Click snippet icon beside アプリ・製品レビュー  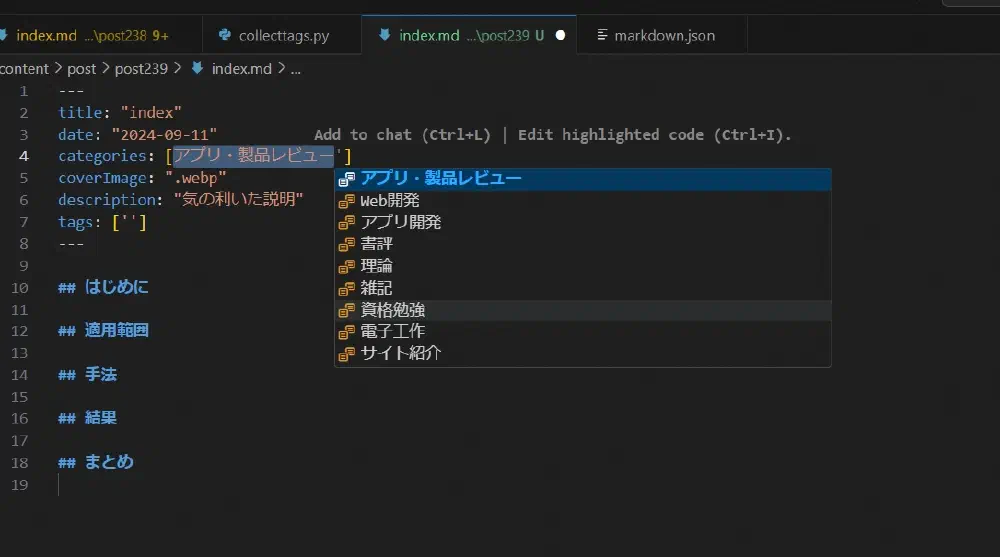coord(346,179)
